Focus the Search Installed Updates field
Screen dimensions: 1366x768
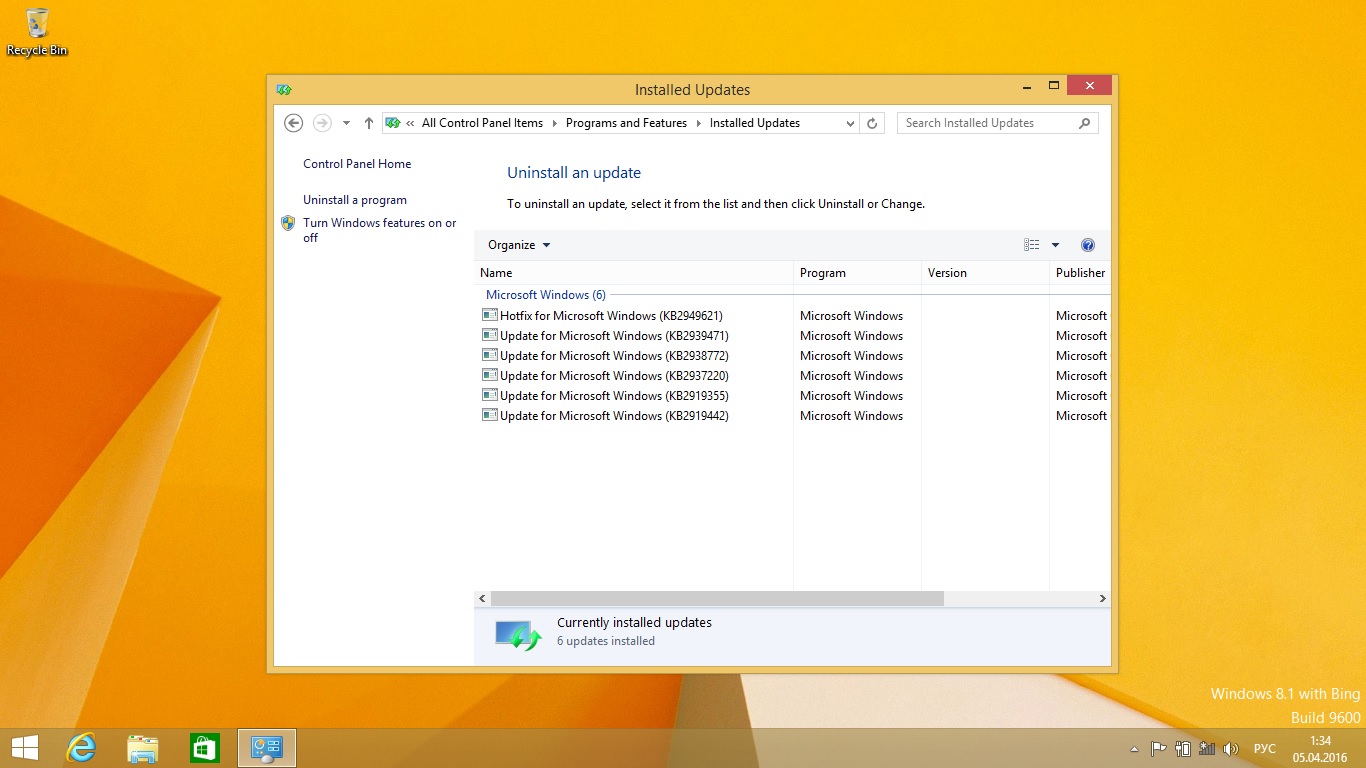point(997,123)
